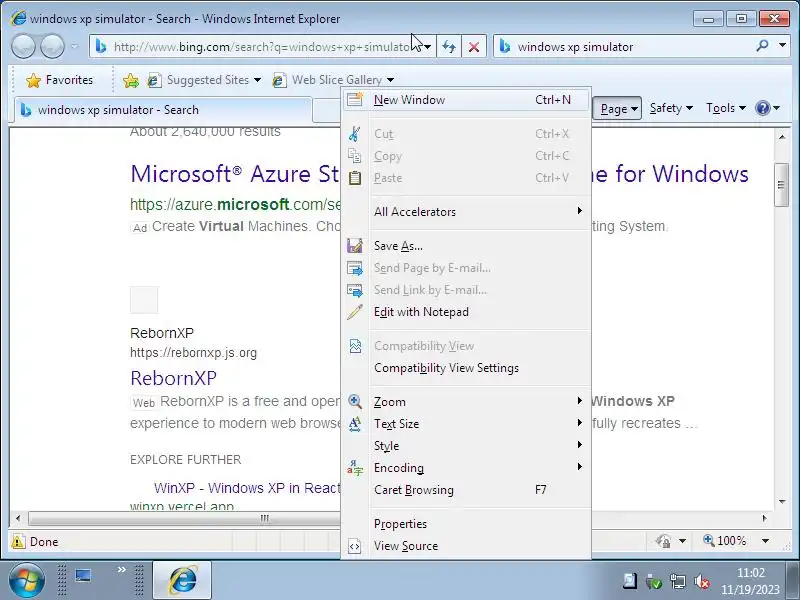Choose Edit with Notepad
Viewport: 800px width, 600px height.
click(x=466, y=312)
